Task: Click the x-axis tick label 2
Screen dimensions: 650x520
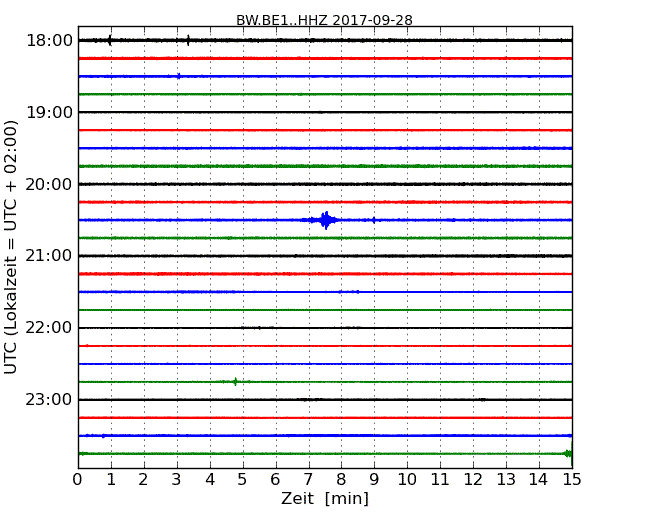Action: click(x=144, y=480)
